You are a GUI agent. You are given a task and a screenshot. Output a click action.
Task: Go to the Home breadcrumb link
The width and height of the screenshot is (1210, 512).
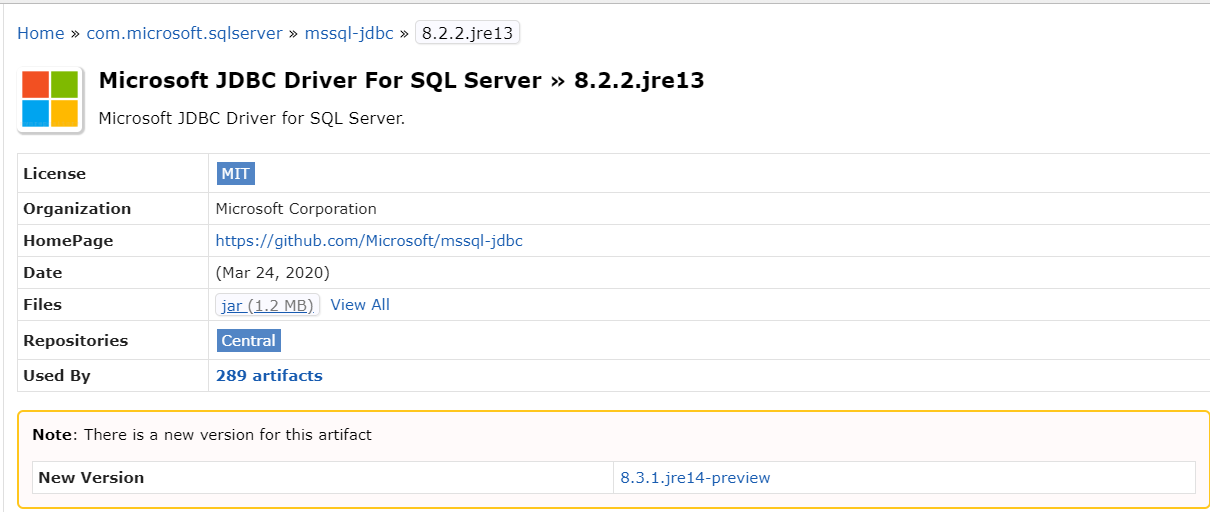coord(41,33)
